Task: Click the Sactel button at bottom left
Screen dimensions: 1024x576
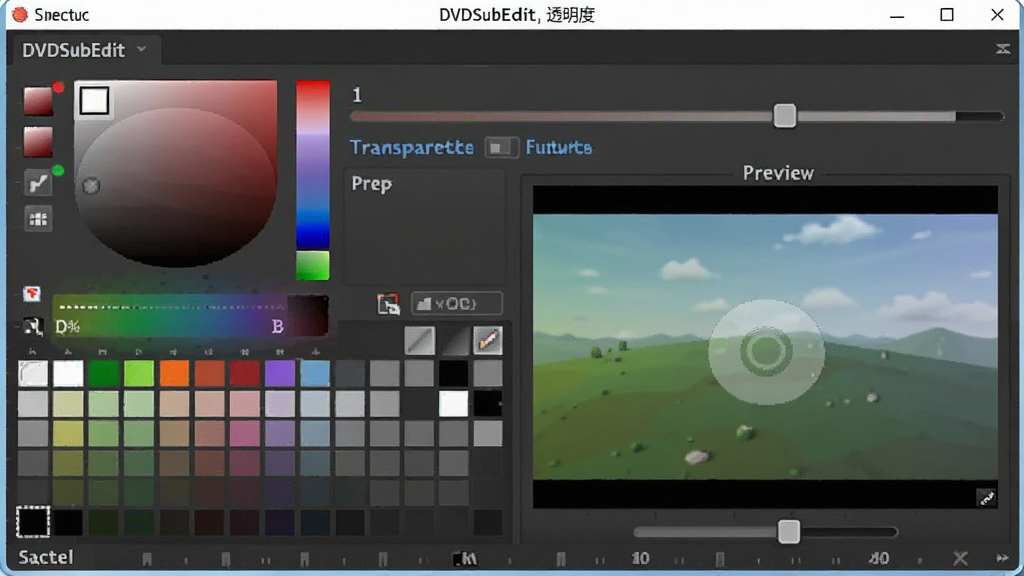Action: pos(46,557)
